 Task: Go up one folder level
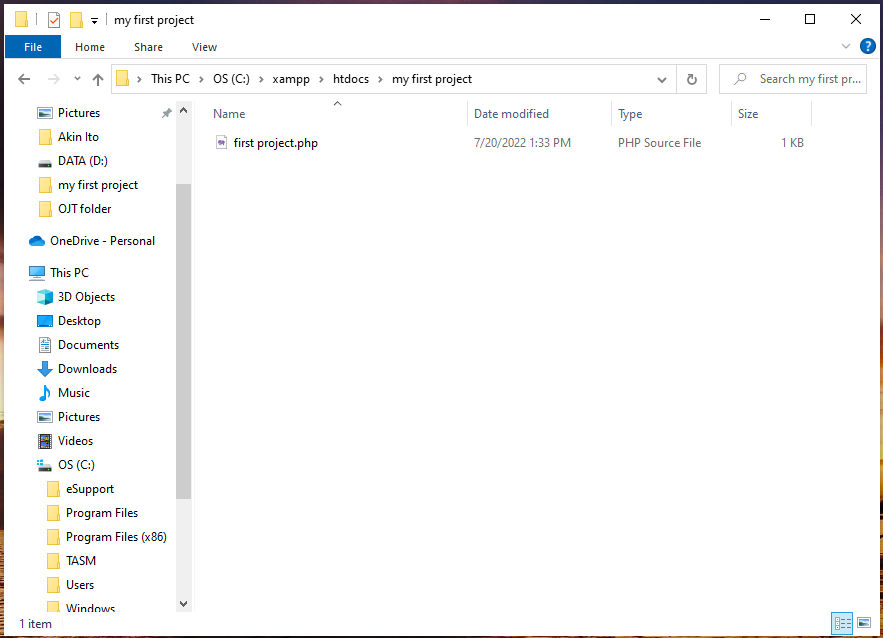98,79
